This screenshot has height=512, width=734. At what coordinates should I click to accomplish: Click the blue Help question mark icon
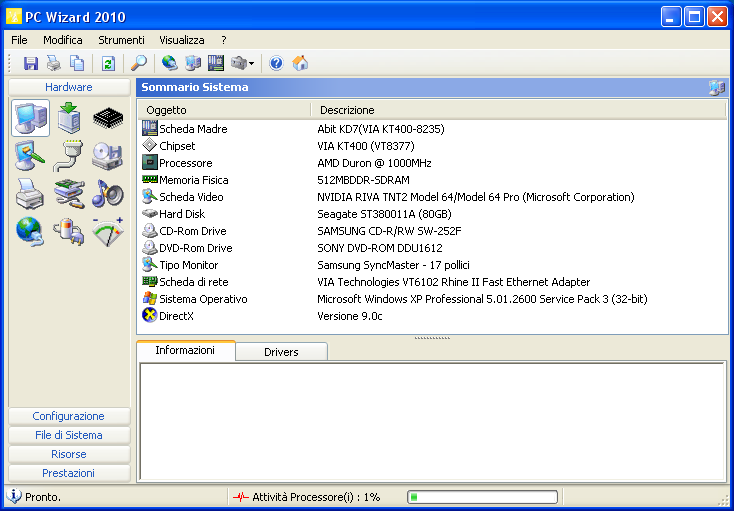tap(276, 63)
